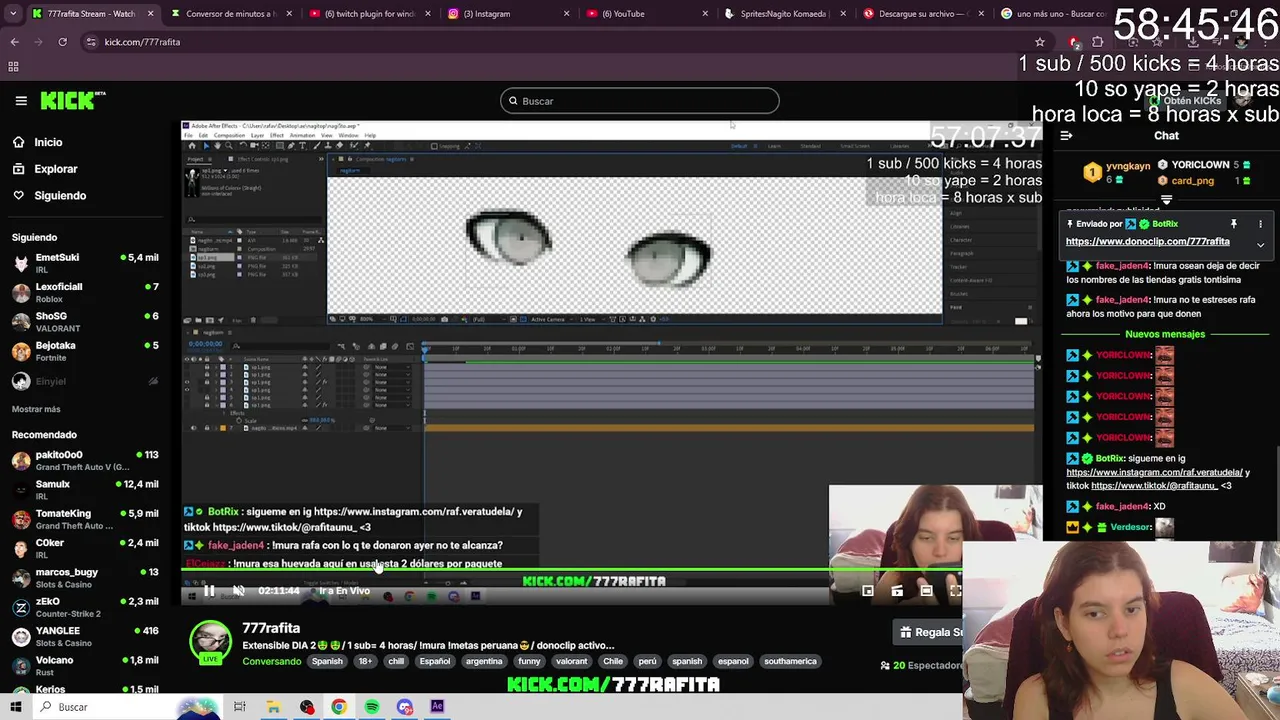
Task: Select the chill tag
Action: click(396, 661)
